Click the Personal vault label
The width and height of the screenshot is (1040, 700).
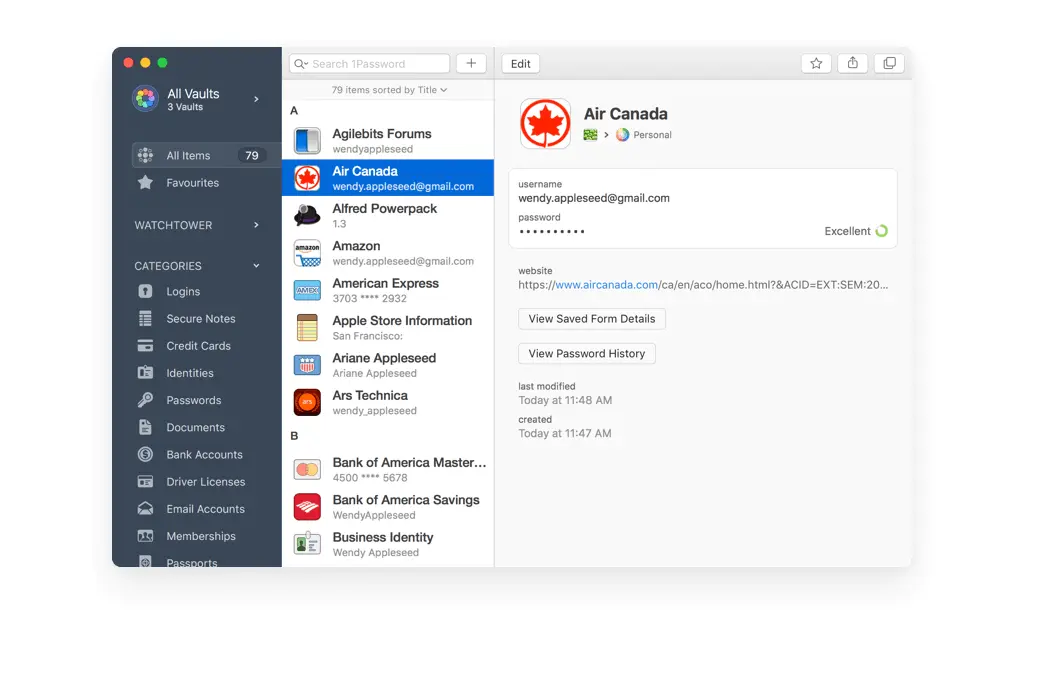pos(652,135)
